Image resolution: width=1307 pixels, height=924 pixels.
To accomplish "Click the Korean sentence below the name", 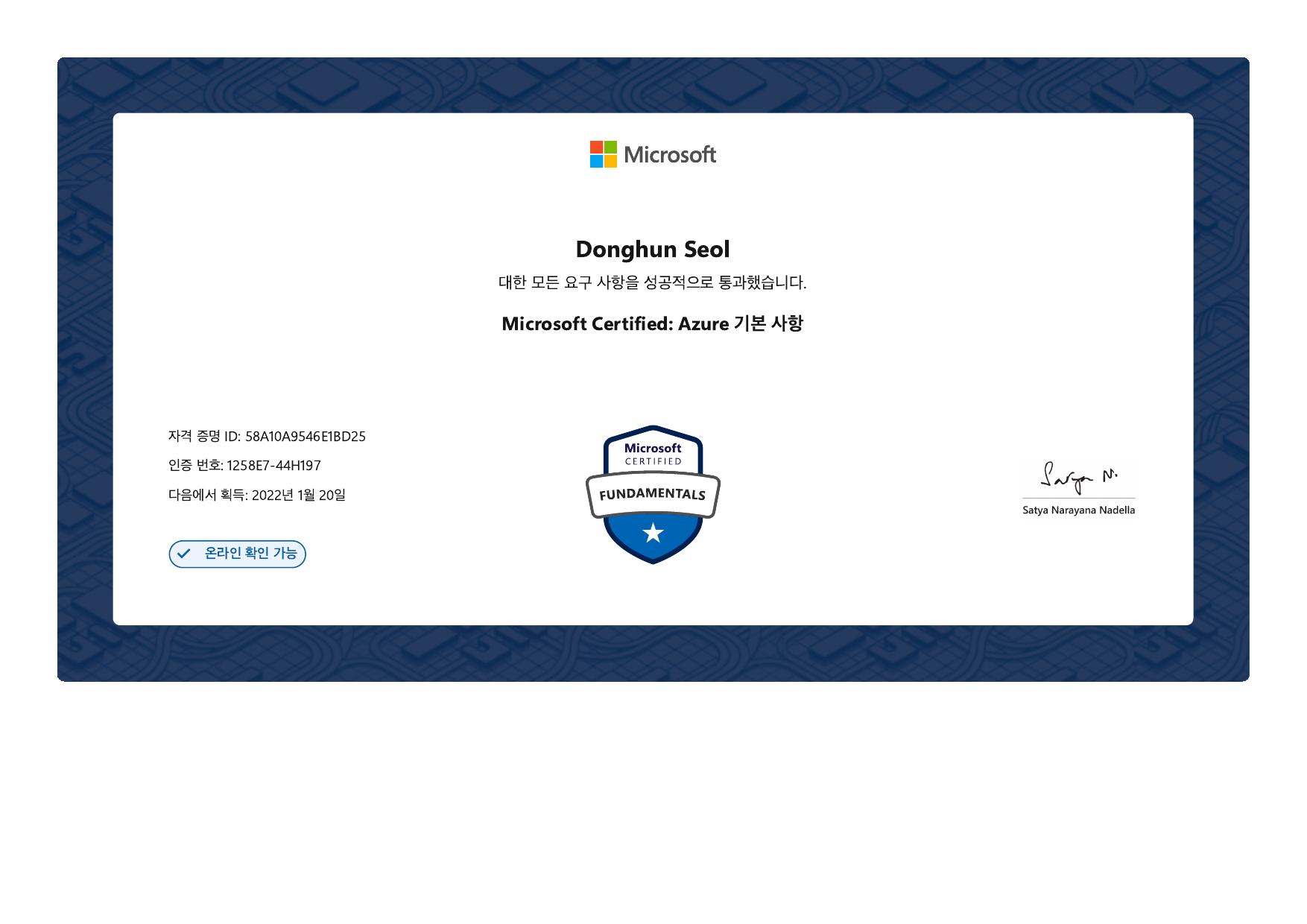I will click(652, 282).
